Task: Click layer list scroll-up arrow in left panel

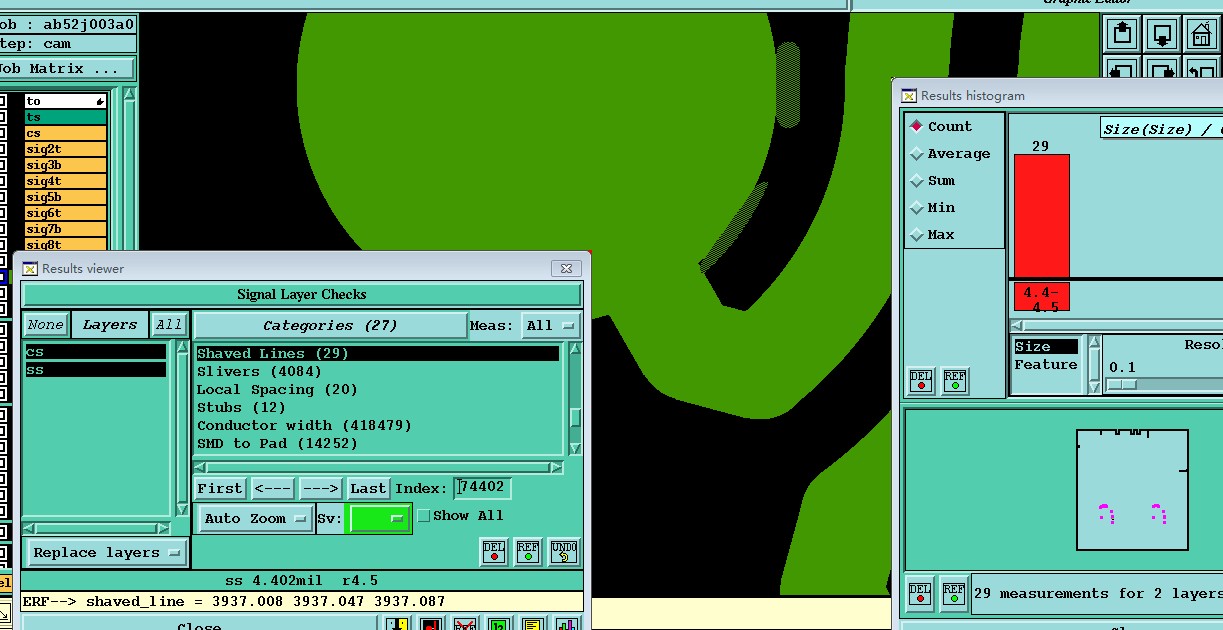Action: 129,95
